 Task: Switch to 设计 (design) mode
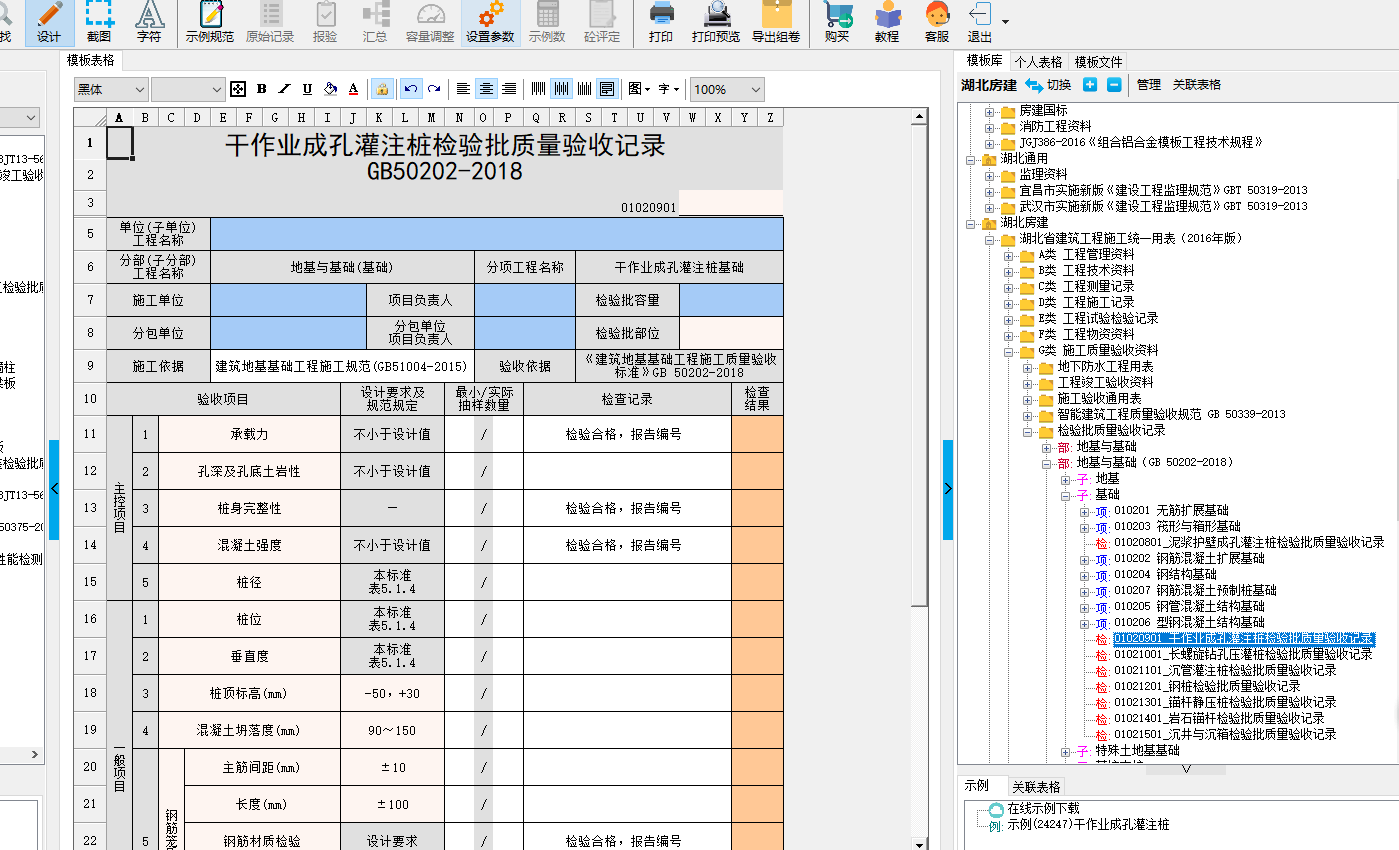(x=49, y=23)
